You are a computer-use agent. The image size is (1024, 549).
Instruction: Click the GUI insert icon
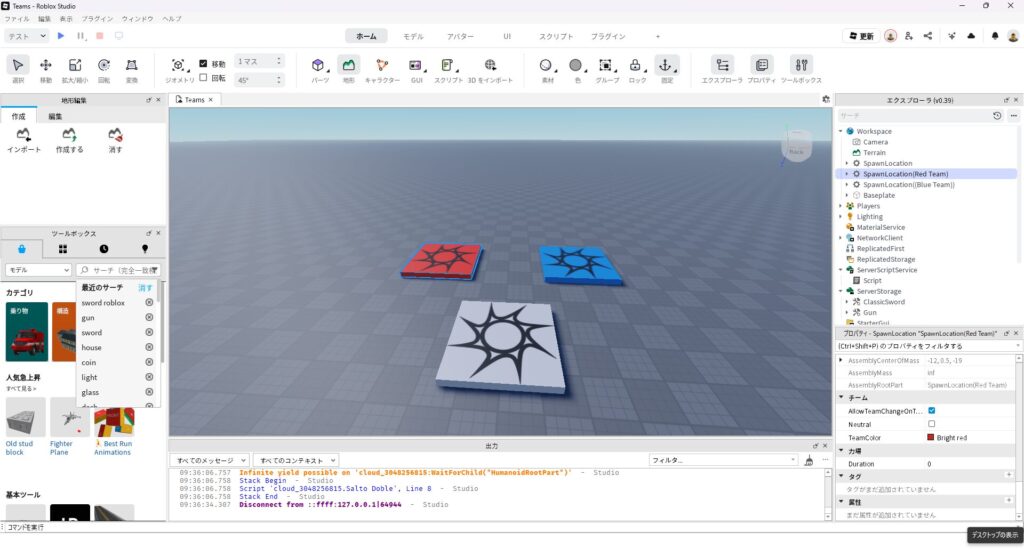click(415, 65)
